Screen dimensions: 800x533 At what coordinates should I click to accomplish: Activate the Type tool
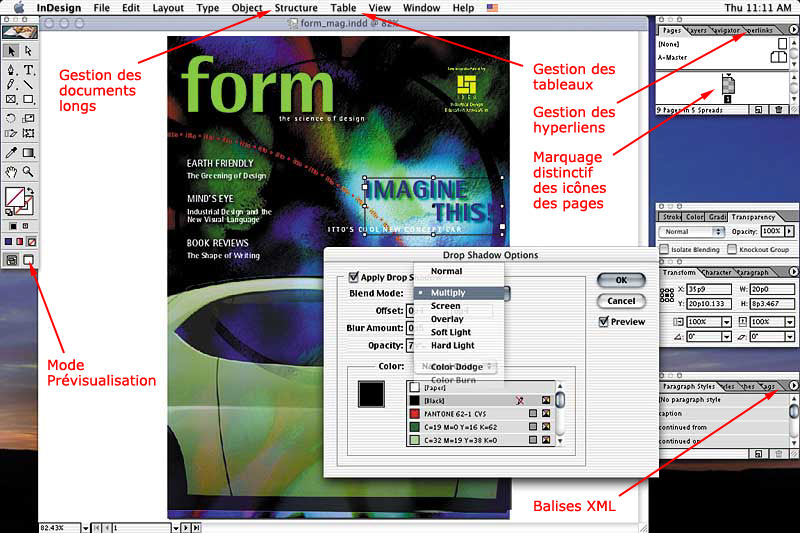[x=28, y=70]
